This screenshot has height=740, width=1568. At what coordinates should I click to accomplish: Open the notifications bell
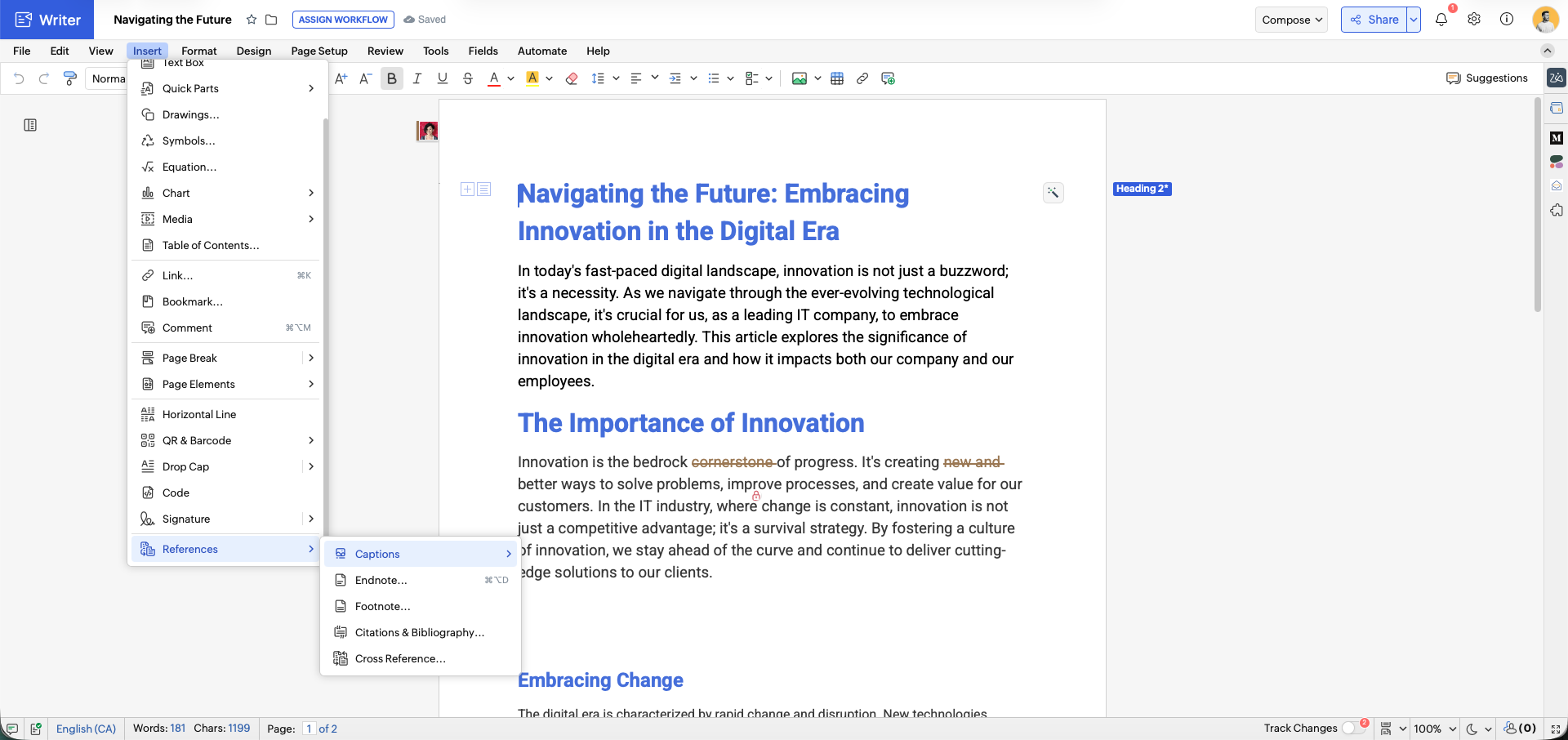(1441, 20)
